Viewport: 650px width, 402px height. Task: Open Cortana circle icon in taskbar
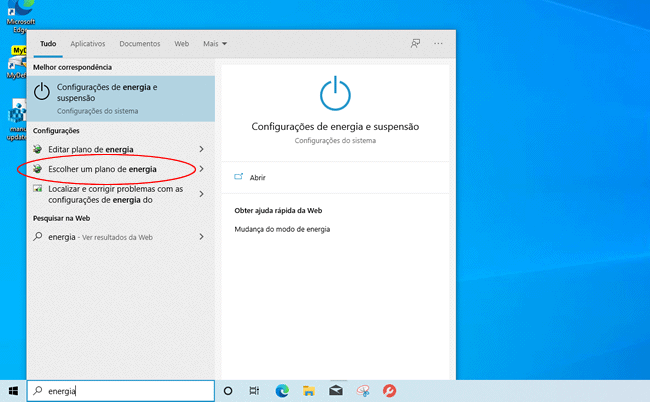[228, 391]
